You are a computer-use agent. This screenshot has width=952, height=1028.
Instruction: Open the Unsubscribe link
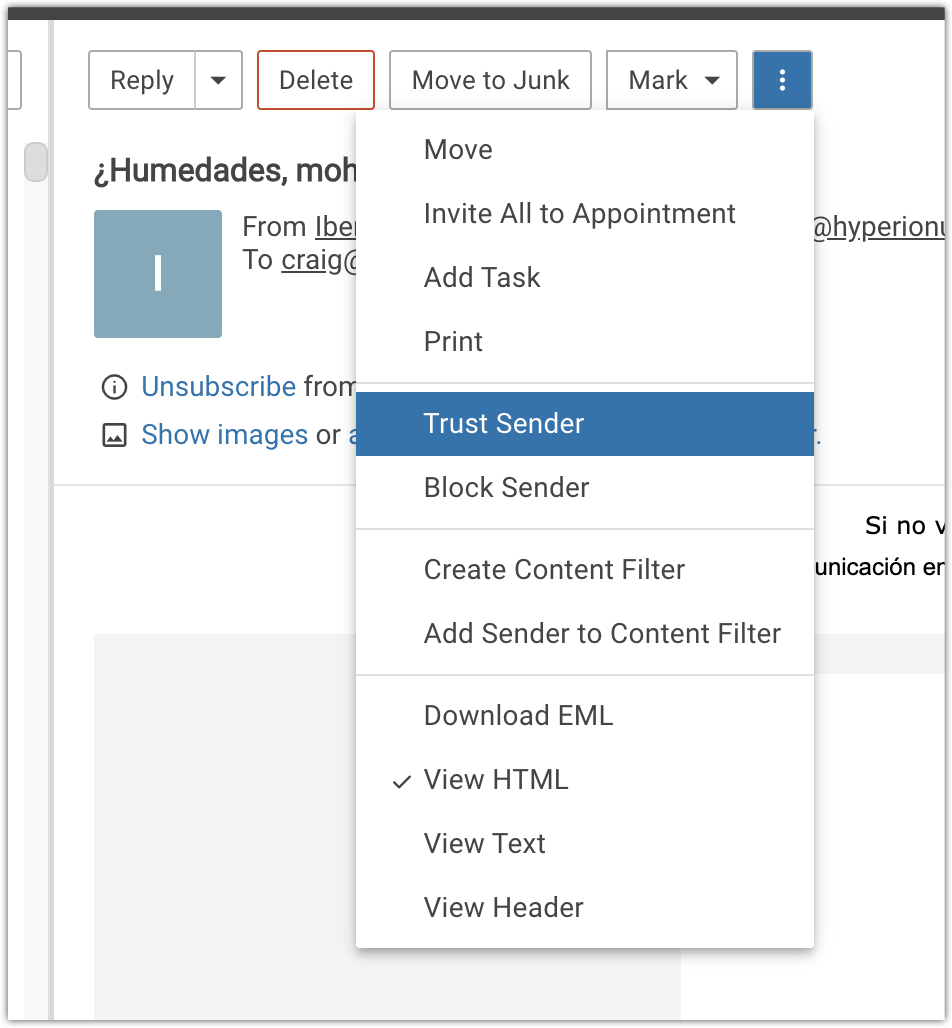[218, 387]
